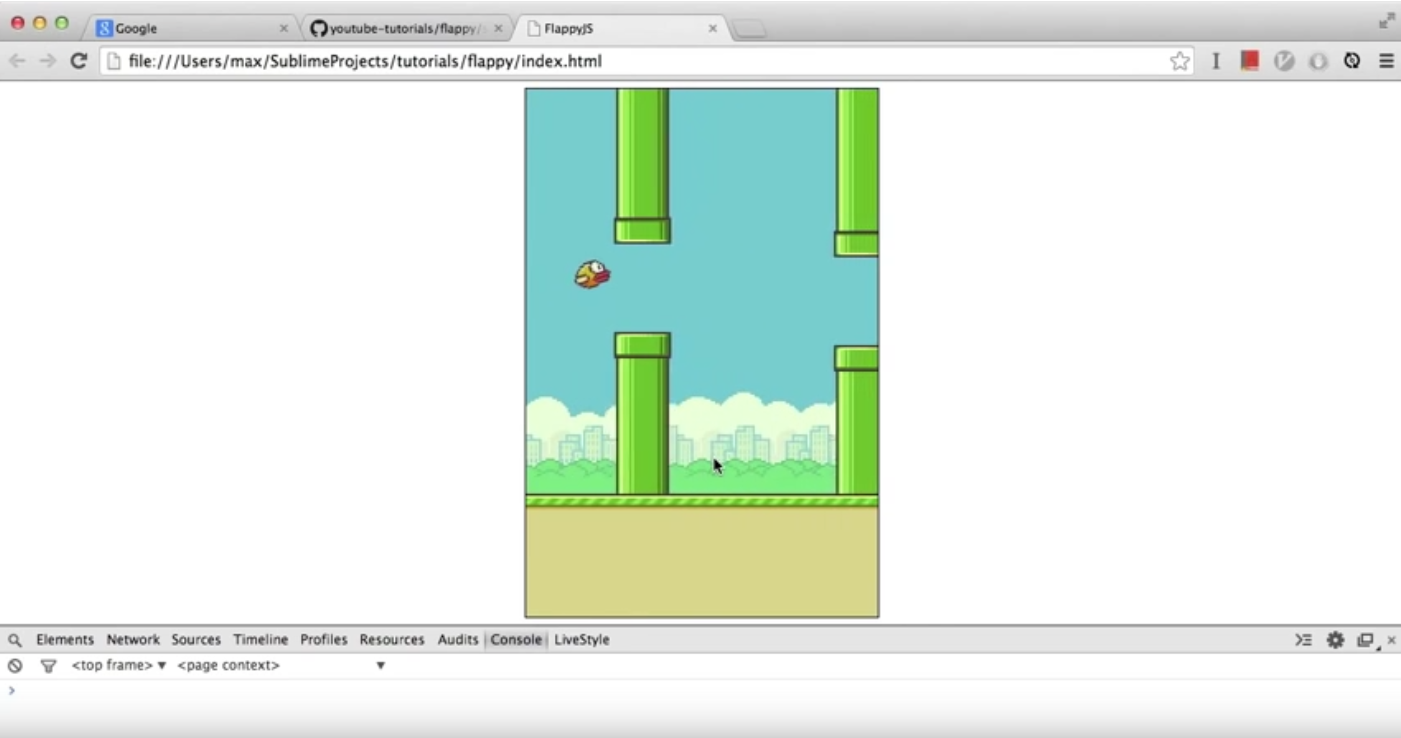Image resolution: width=1401 pixels, height=738 pixels.
Task: Bookmark this page with the star icon
Action: pyautogui.click(x=1180, y=61)
